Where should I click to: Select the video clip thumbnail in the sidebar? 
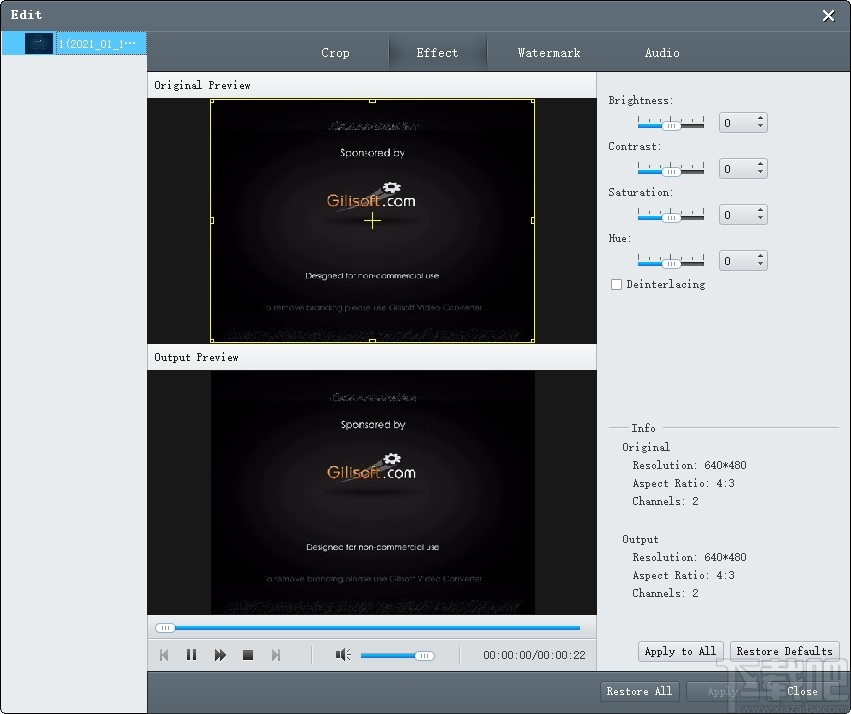(x=37, y=44)
